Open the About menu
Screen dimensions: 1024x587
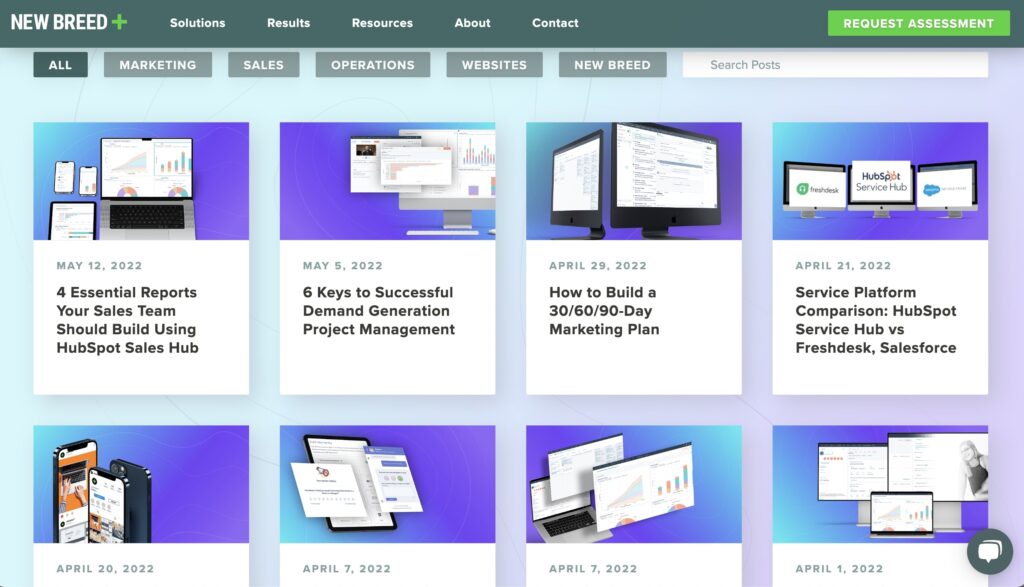(x=472, y=23)
